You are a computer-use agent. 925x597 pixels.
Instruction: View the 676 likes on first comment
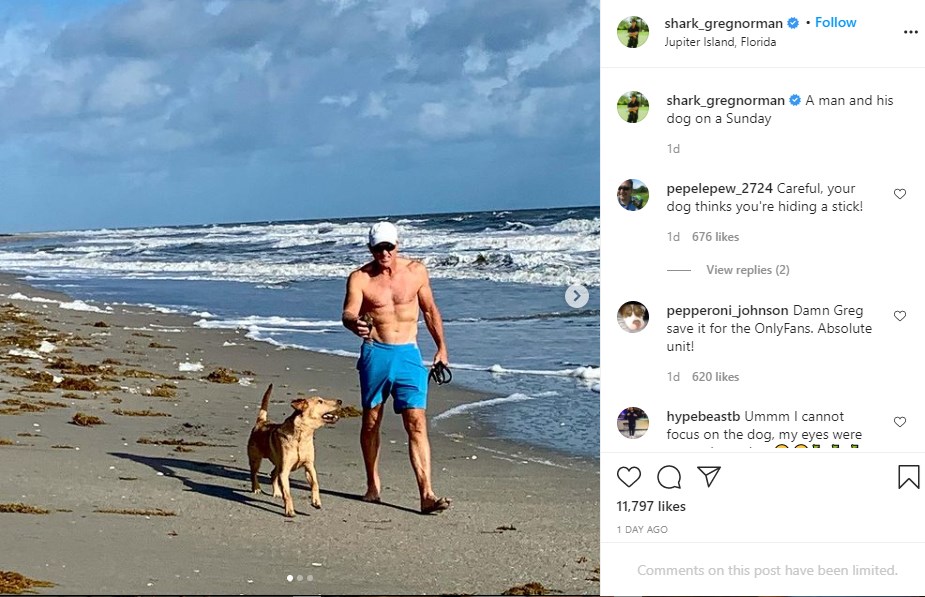(x=715, y=237)
